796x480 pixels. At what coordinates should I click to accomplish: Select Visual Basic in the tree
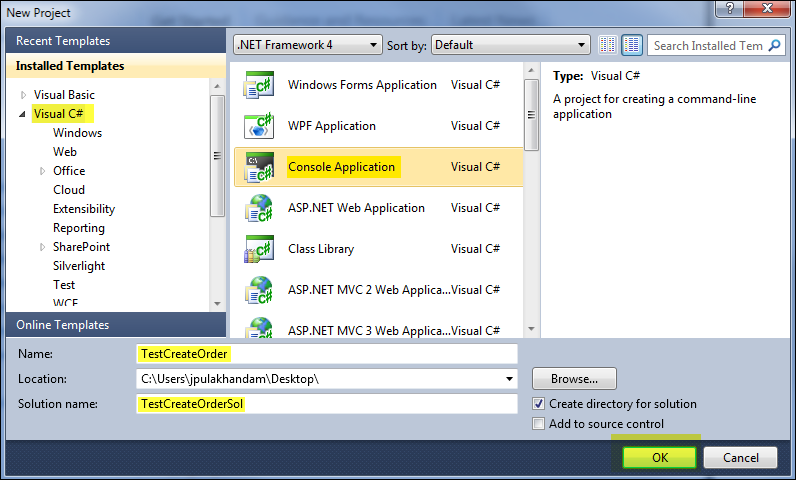(x=64, y=95)
